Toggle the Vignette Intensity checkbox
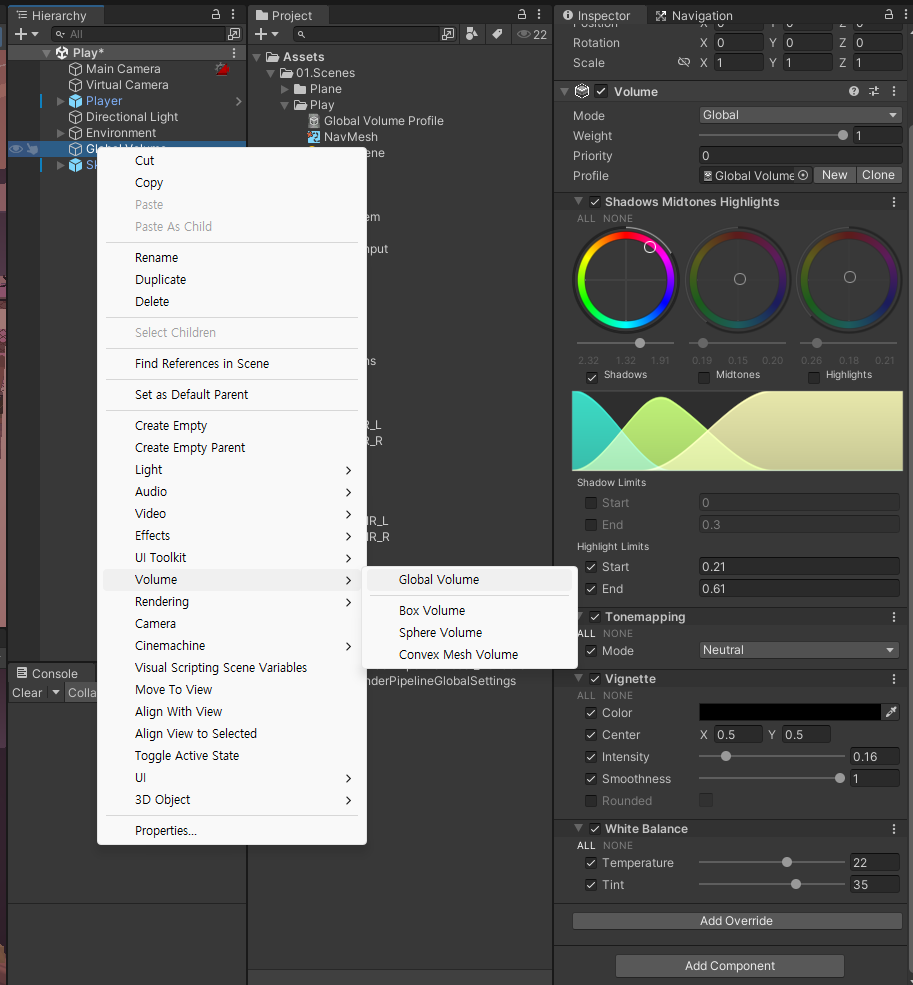 coord(591,756)
